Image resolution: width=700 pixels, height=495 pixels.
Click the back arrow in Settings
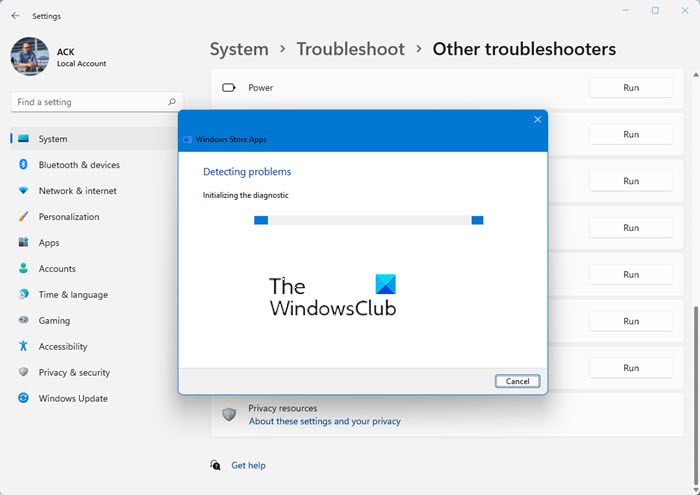pyautogui.click(x=15, y=16)
